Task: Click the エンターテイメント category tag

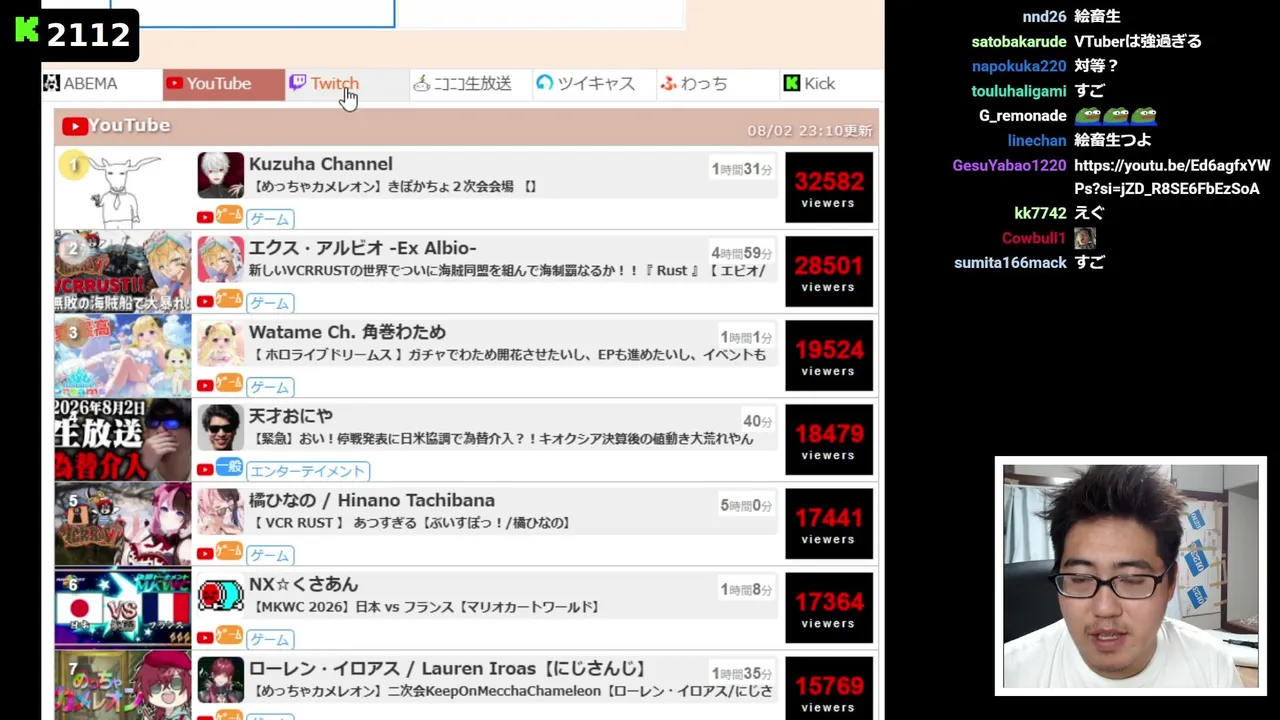Action: tap(308, 470)
